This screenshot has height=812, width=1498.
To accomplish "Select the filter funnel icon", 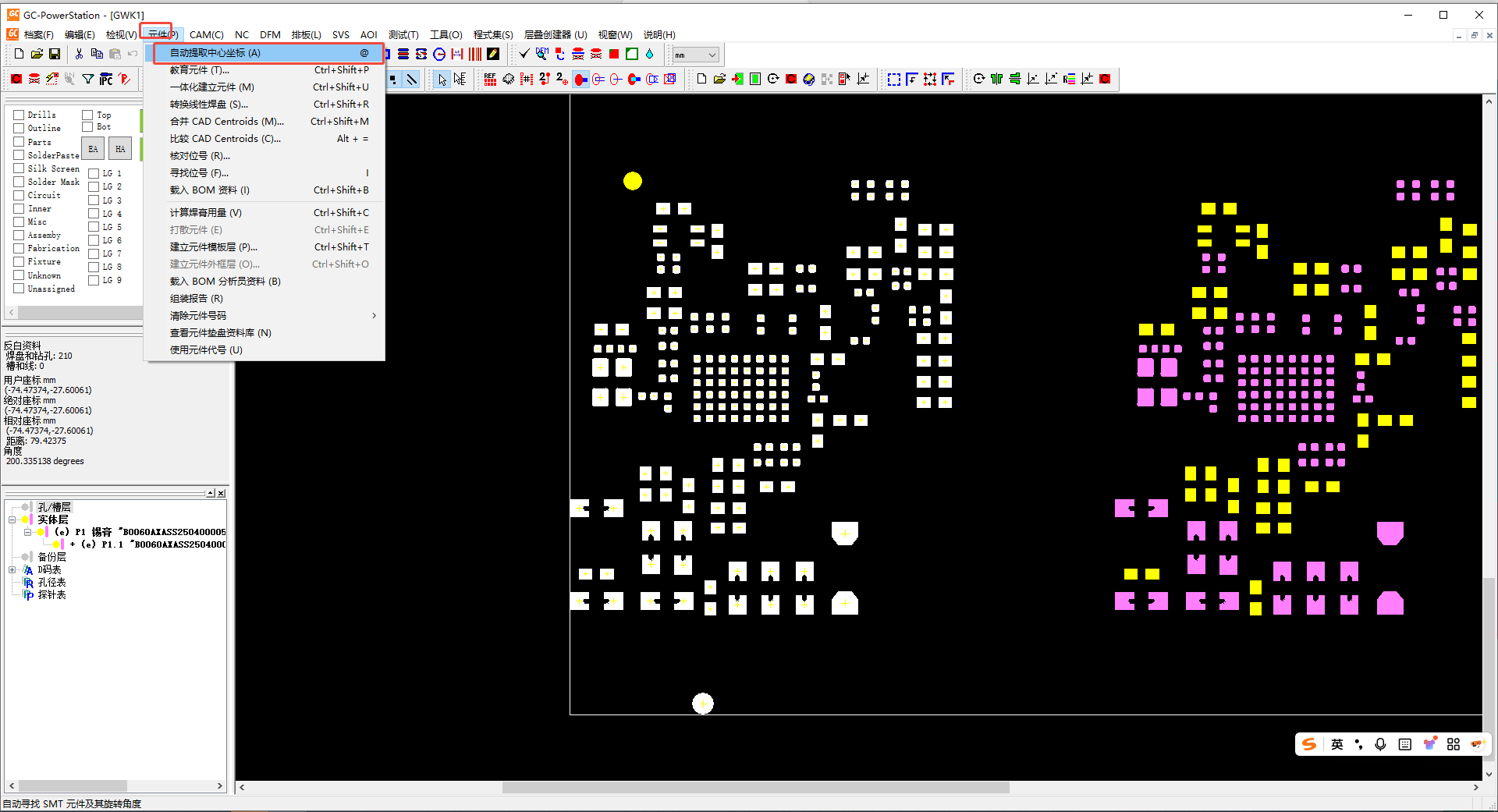I will [x=88, y=79].
